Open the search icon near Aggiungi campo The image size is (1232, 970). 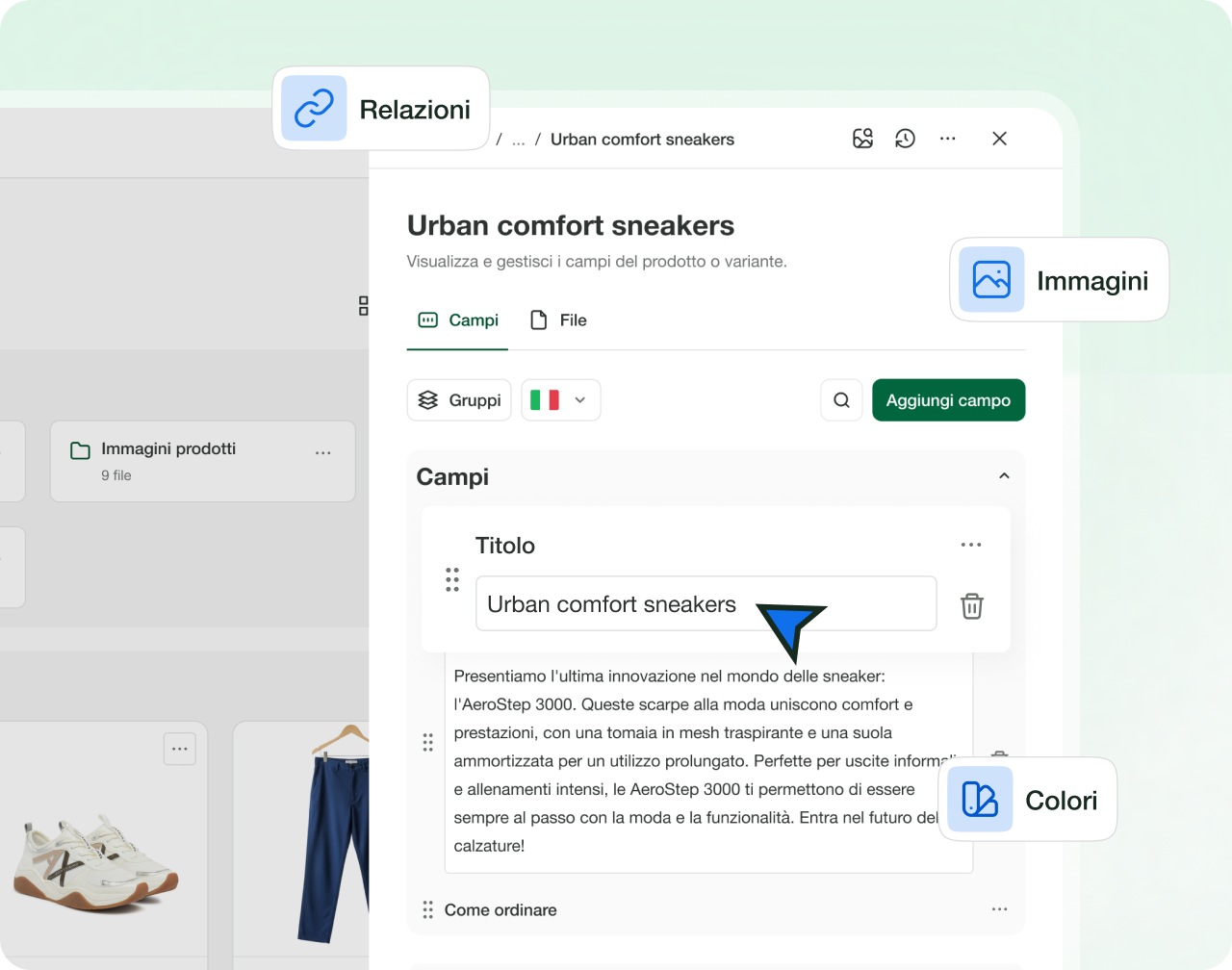point(841,399)
